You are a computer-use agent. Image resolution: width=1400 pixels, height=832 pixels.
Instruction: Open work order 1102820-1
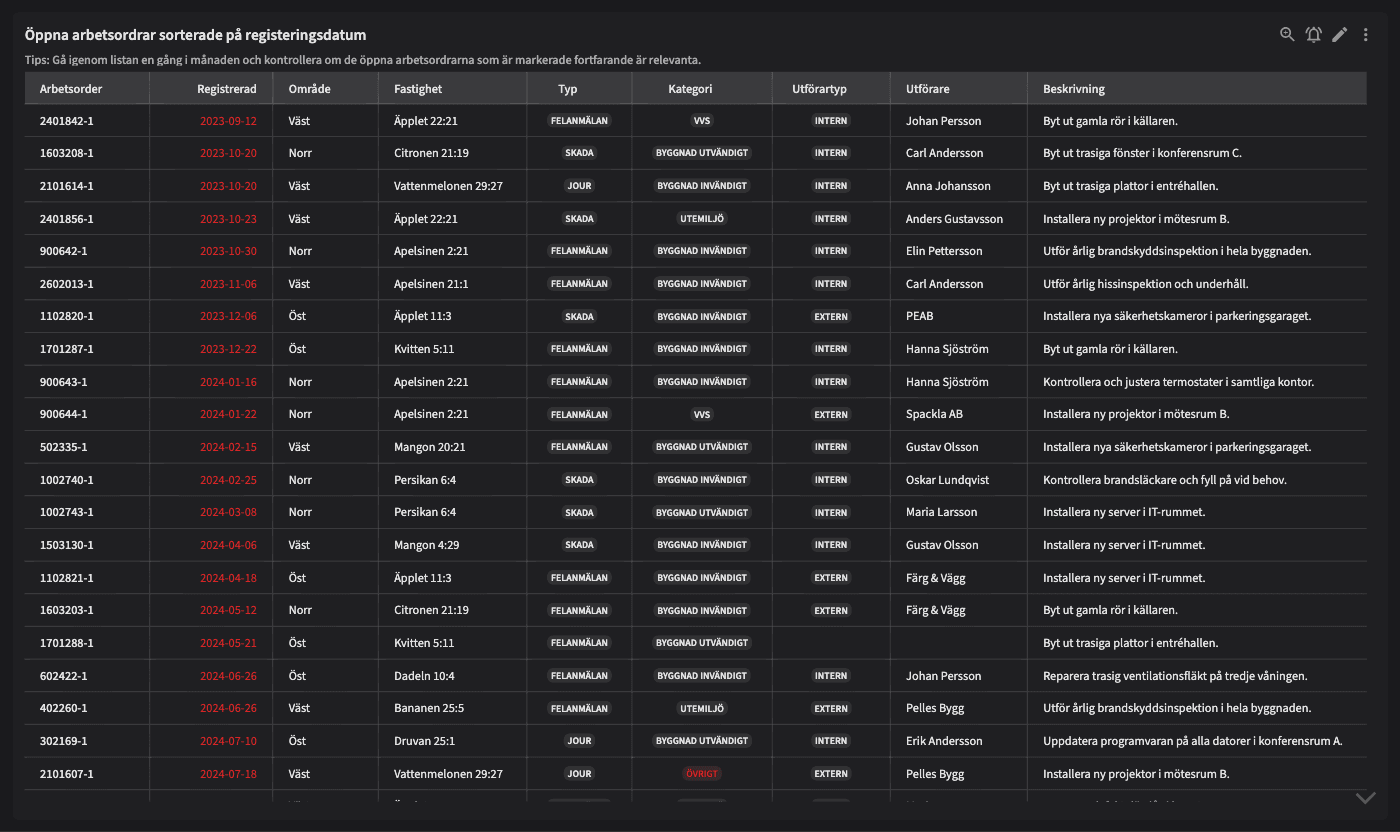click(x=67, y=316)
